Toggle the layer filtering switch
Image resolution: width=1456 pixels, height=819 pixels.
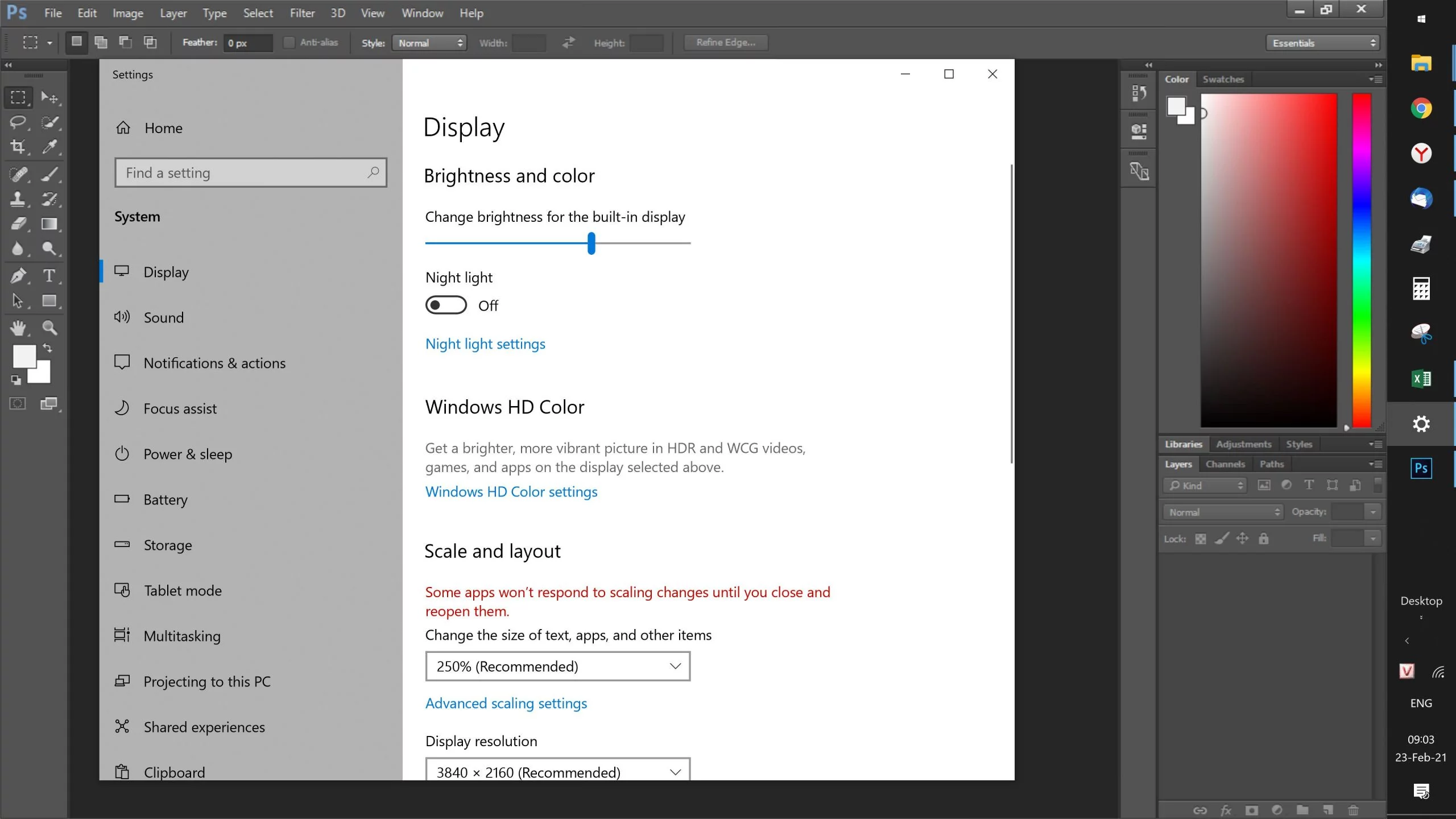(1378, 485)
